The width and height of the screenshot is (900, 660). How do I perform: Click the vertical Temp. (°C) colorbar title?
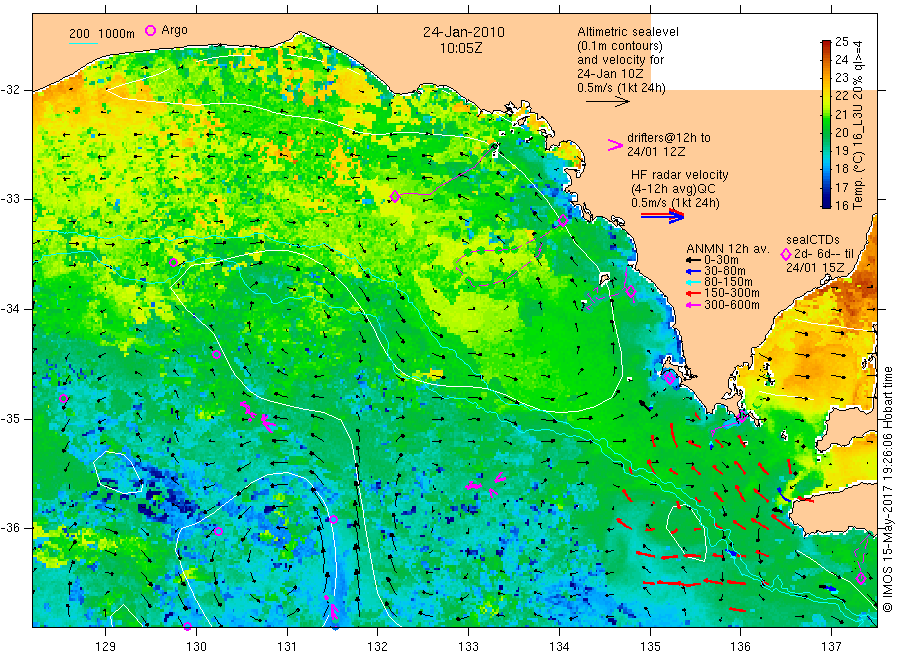tap(858, 124)
